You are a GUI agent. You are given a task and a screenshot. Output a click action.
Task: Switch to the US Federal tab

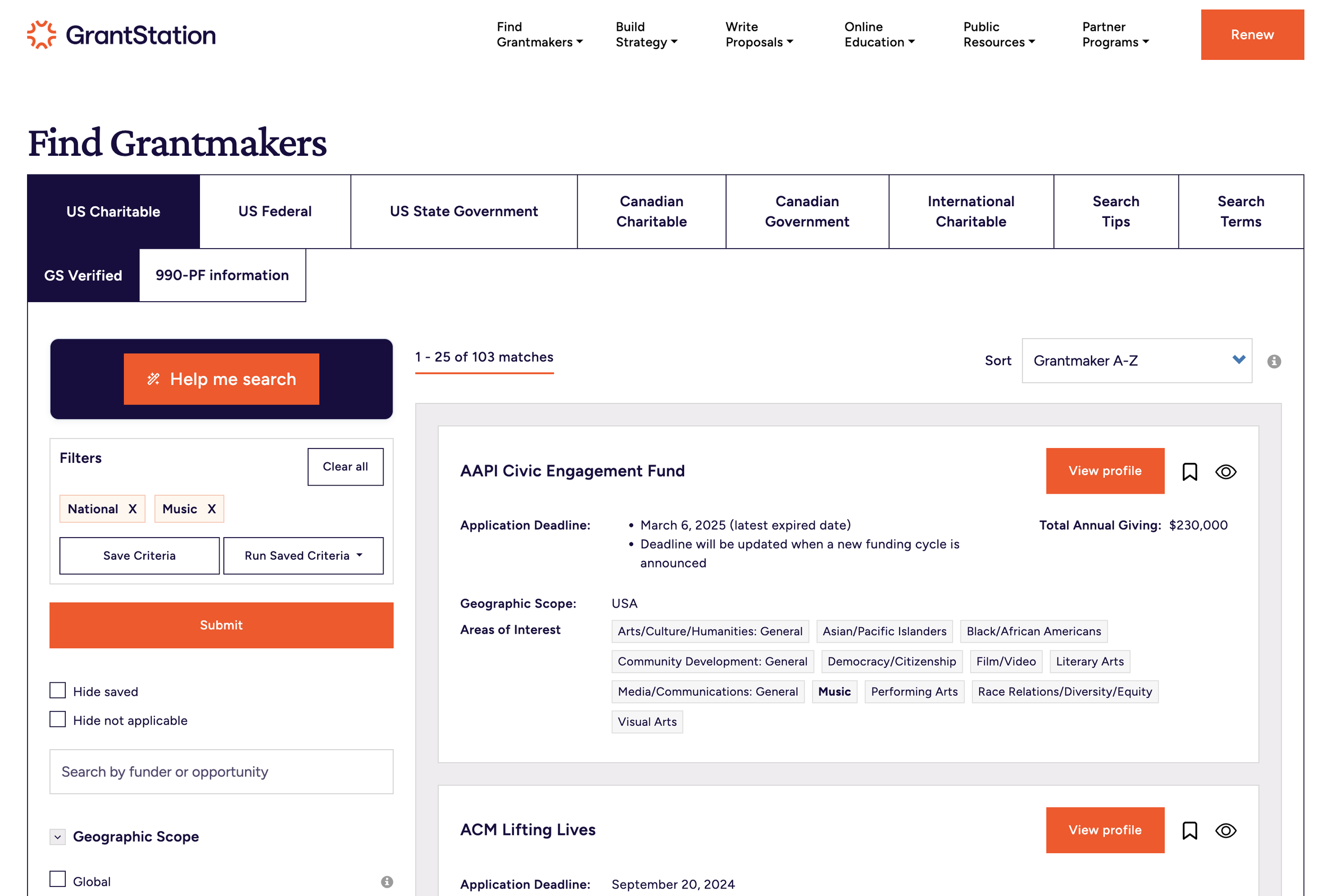tap(275, 212)
